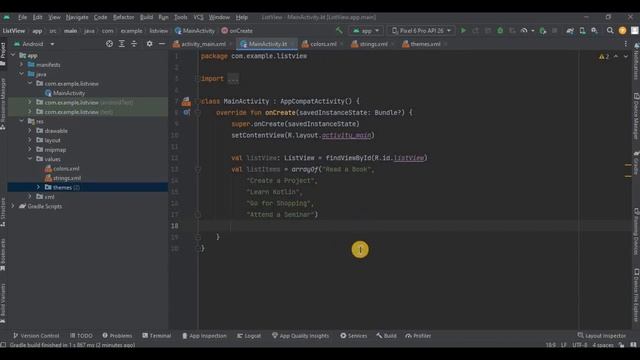The image size is (640, 360).
Task: Open the editor tabs more-options icon
Action: tap(625, 44)
